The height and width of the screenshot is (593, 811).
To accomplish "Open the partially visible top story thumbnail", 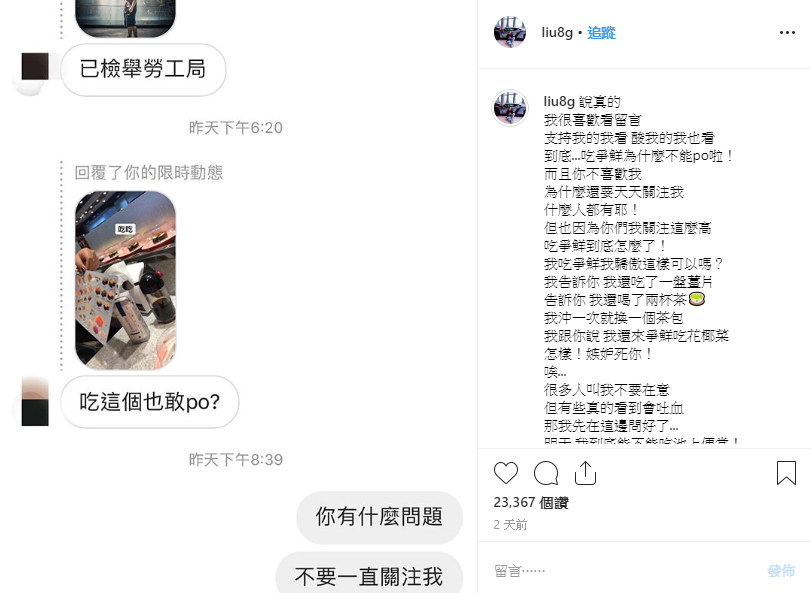I will (126, 19).
